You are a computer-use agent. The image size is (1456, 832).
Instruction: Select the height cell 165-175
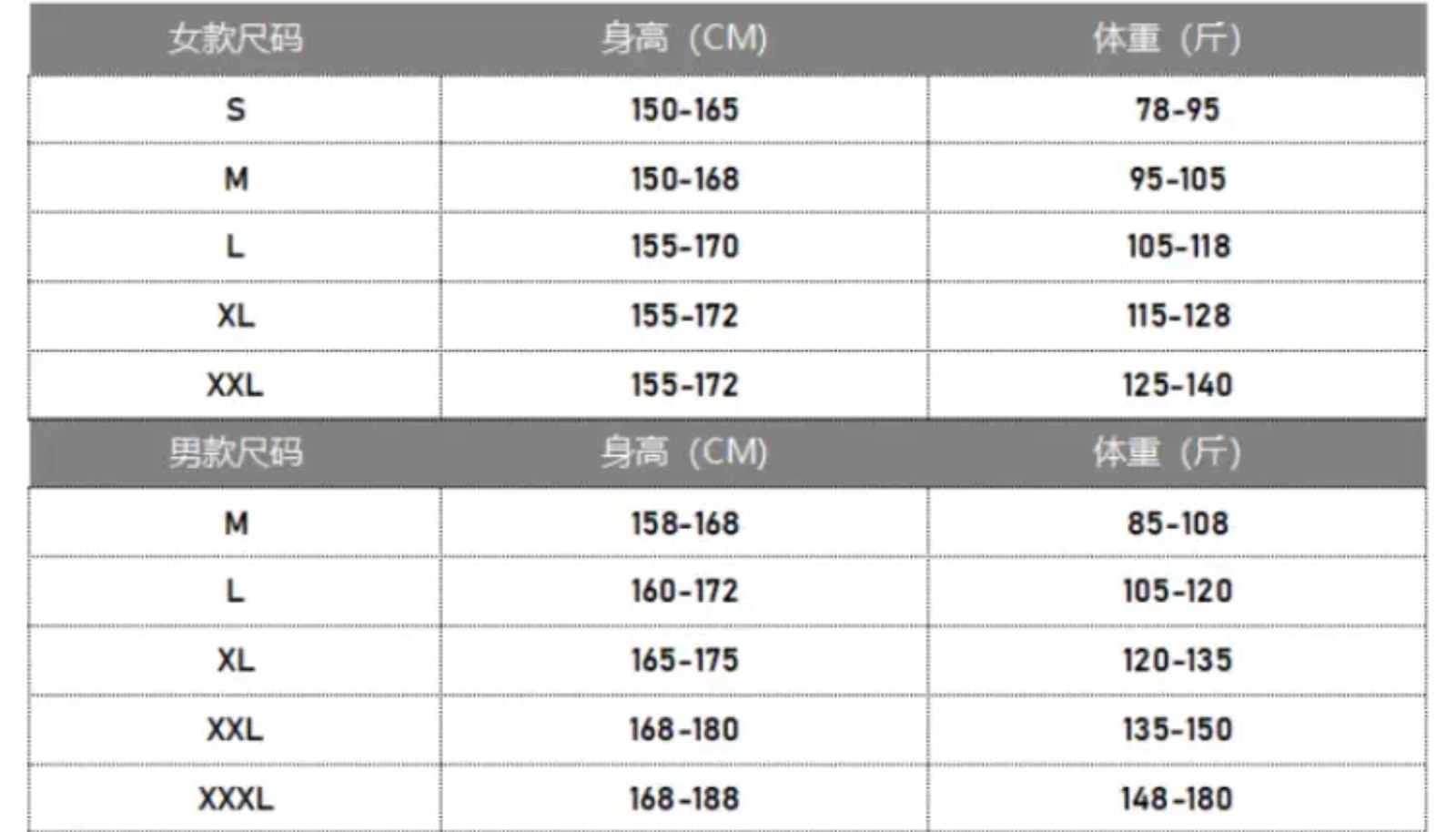684,660
